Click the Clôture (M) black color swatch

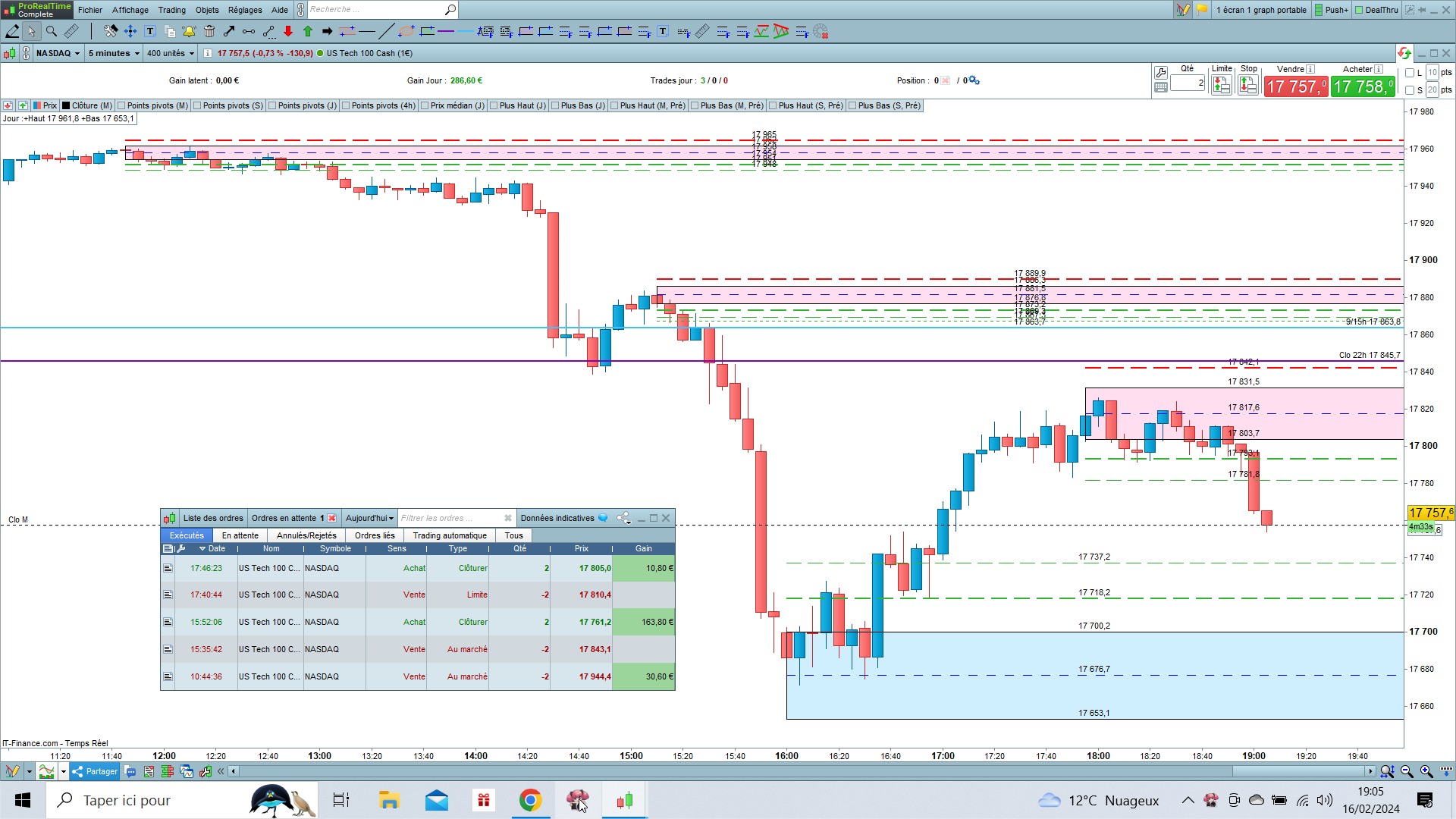point(66,105)
